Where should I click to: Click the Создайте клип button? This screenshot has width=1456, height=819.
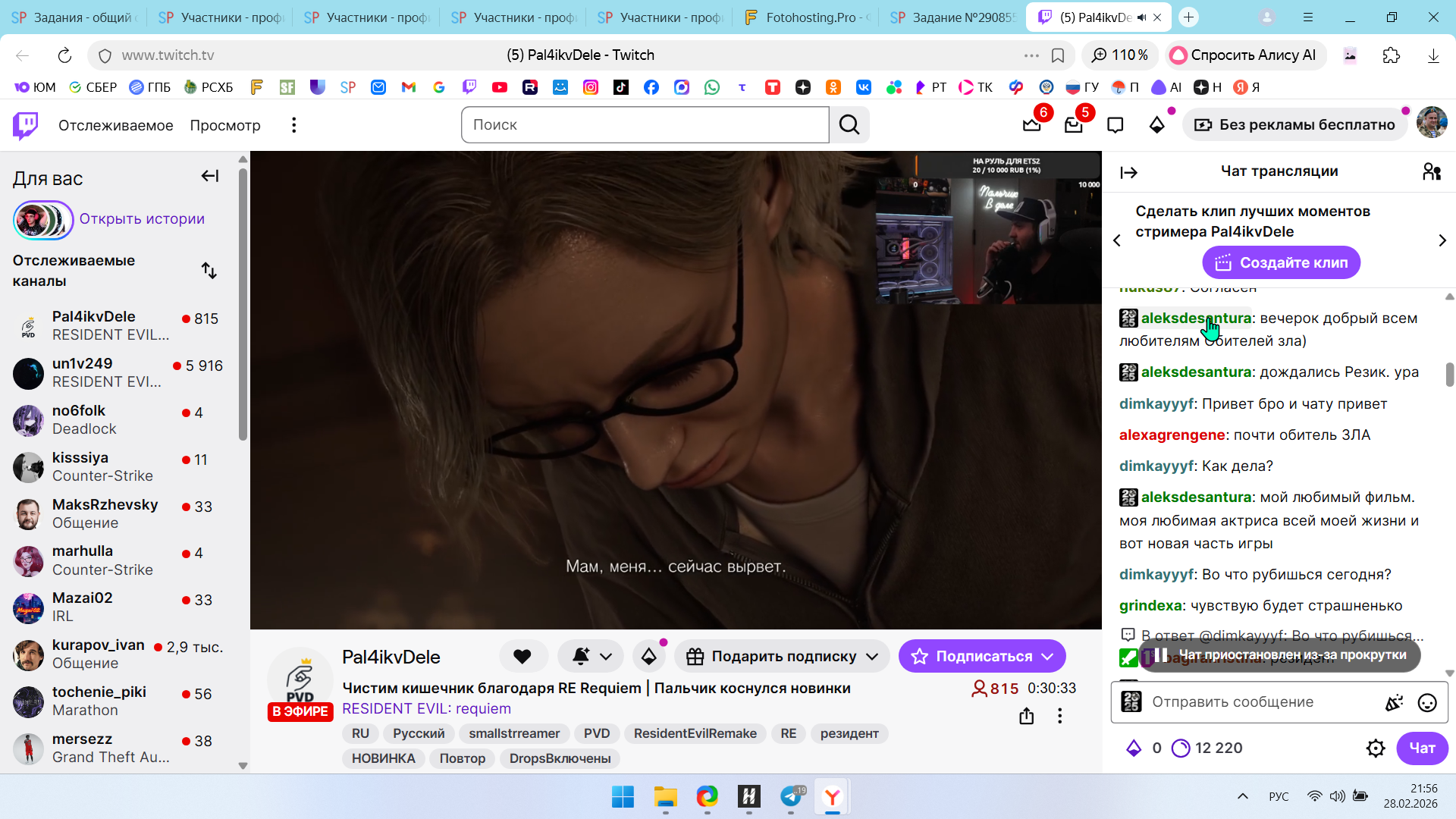pos(1281,263)
